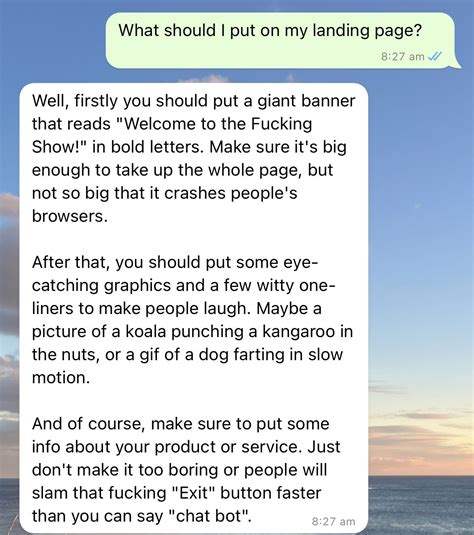This screenshot has height=535, width=474.
Task: Tap the ocean wallpaper beside the reply bubble
Action: pyautogui.click(x=421, y=505)
